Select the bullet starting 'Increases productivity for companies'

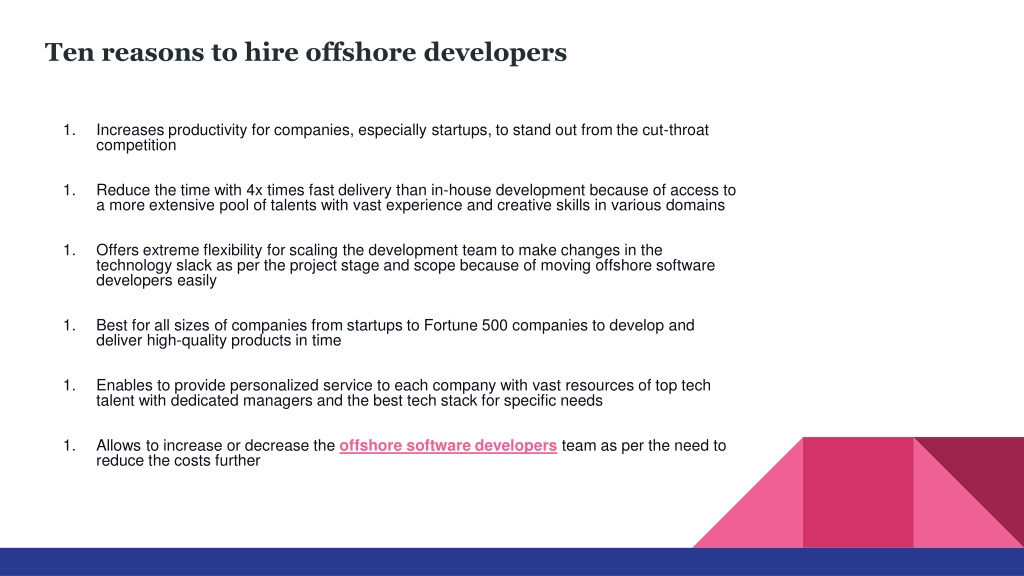click(x=402, y=137)
